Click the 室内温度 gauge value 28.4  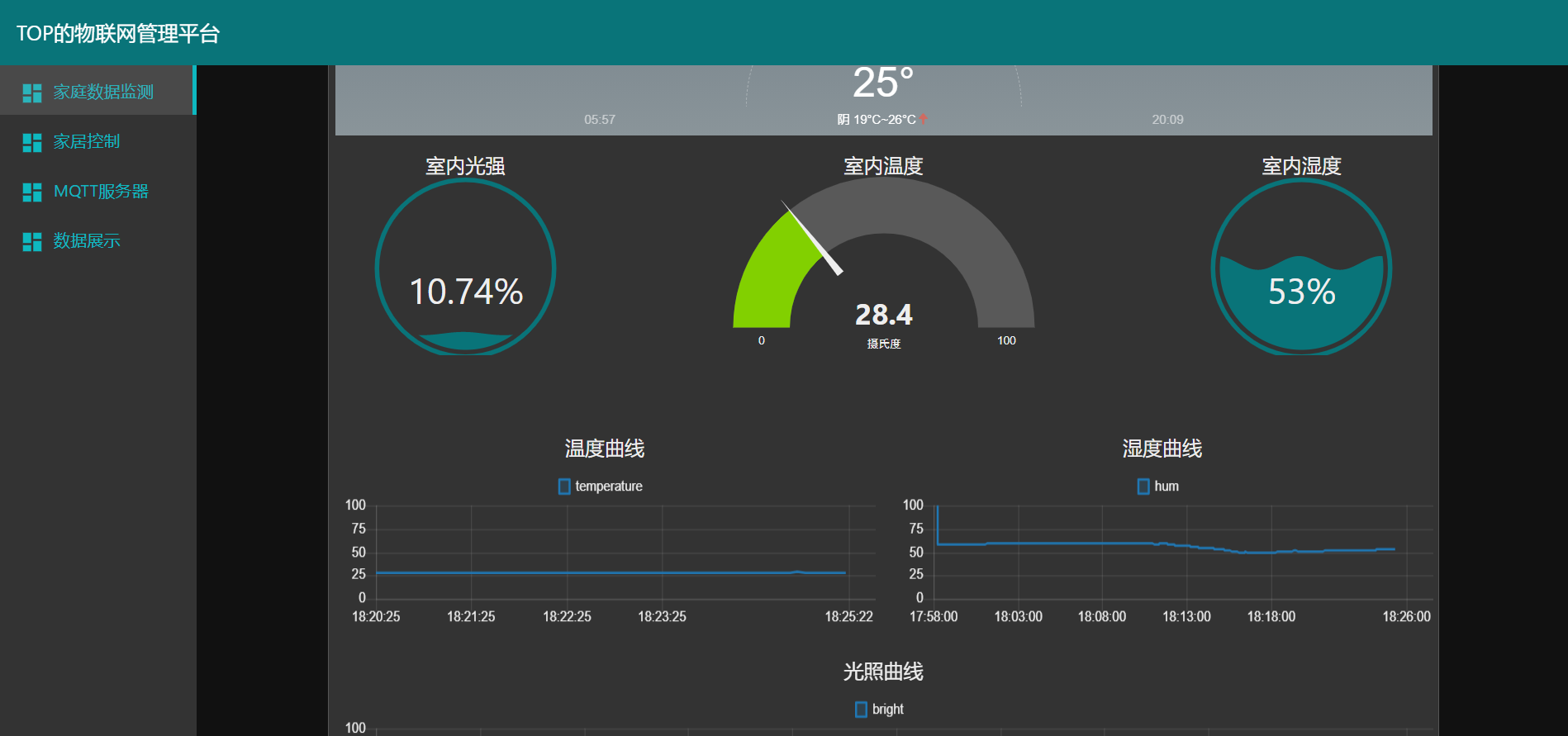[x=883, y=315]
